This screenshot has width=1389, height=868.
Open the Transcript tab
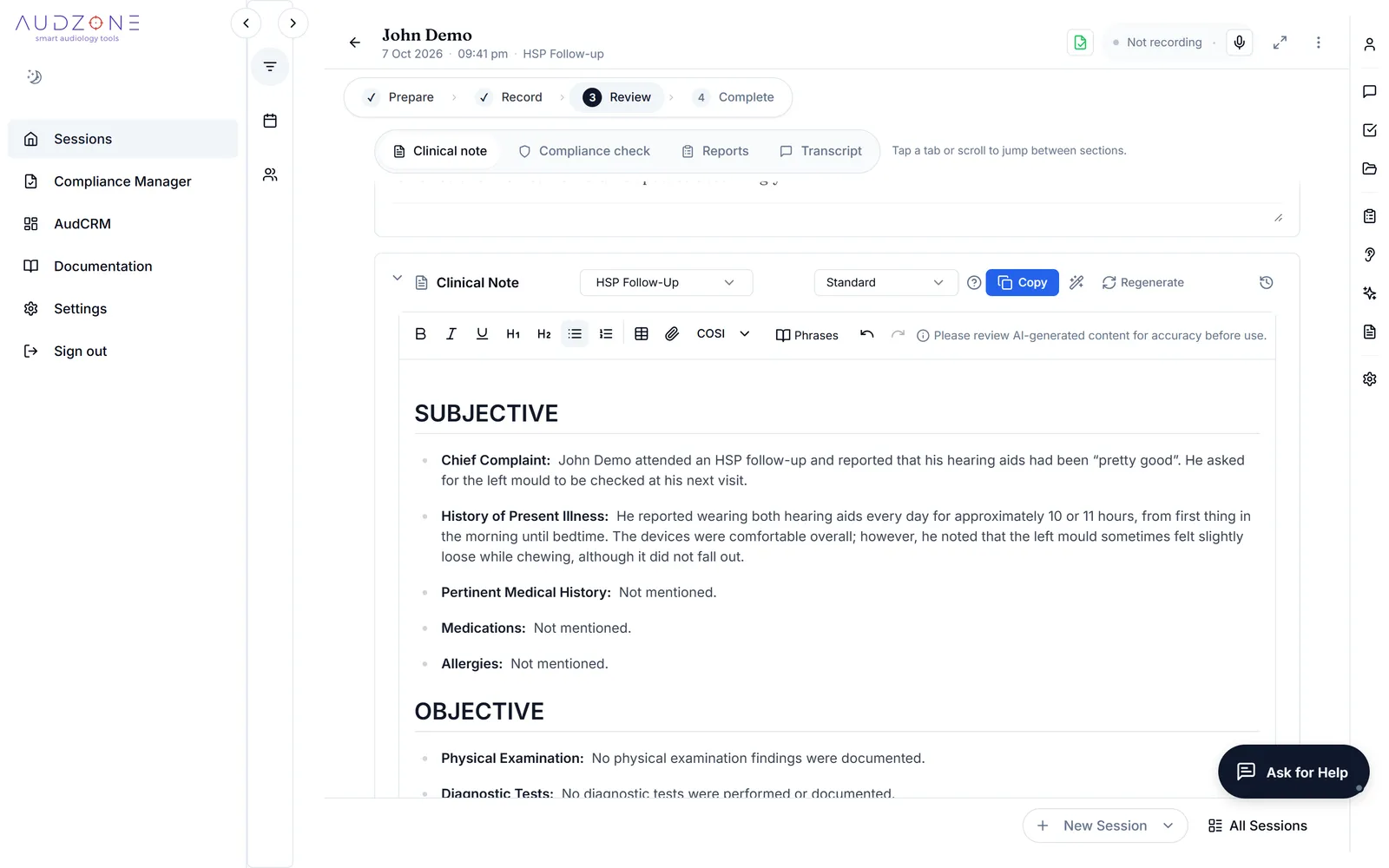[821, 151]
